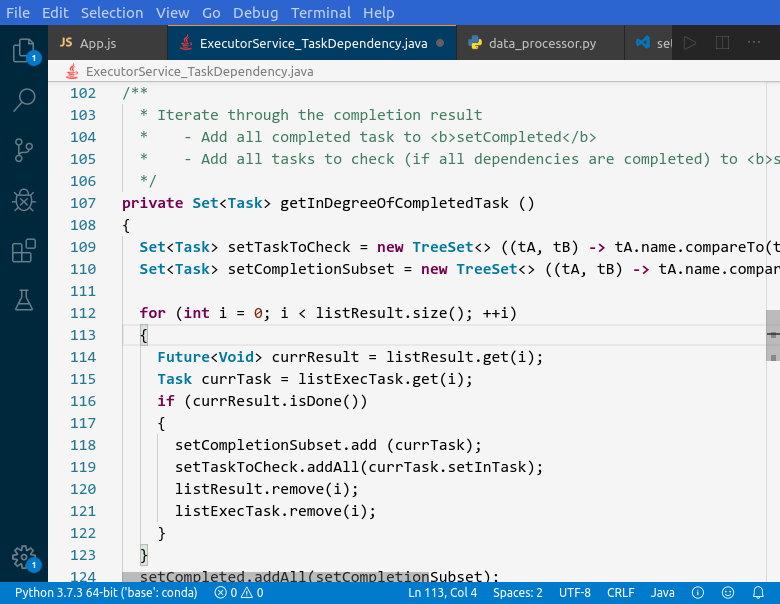
Task: Click the Split Editor icon
Action: point(722,43)
